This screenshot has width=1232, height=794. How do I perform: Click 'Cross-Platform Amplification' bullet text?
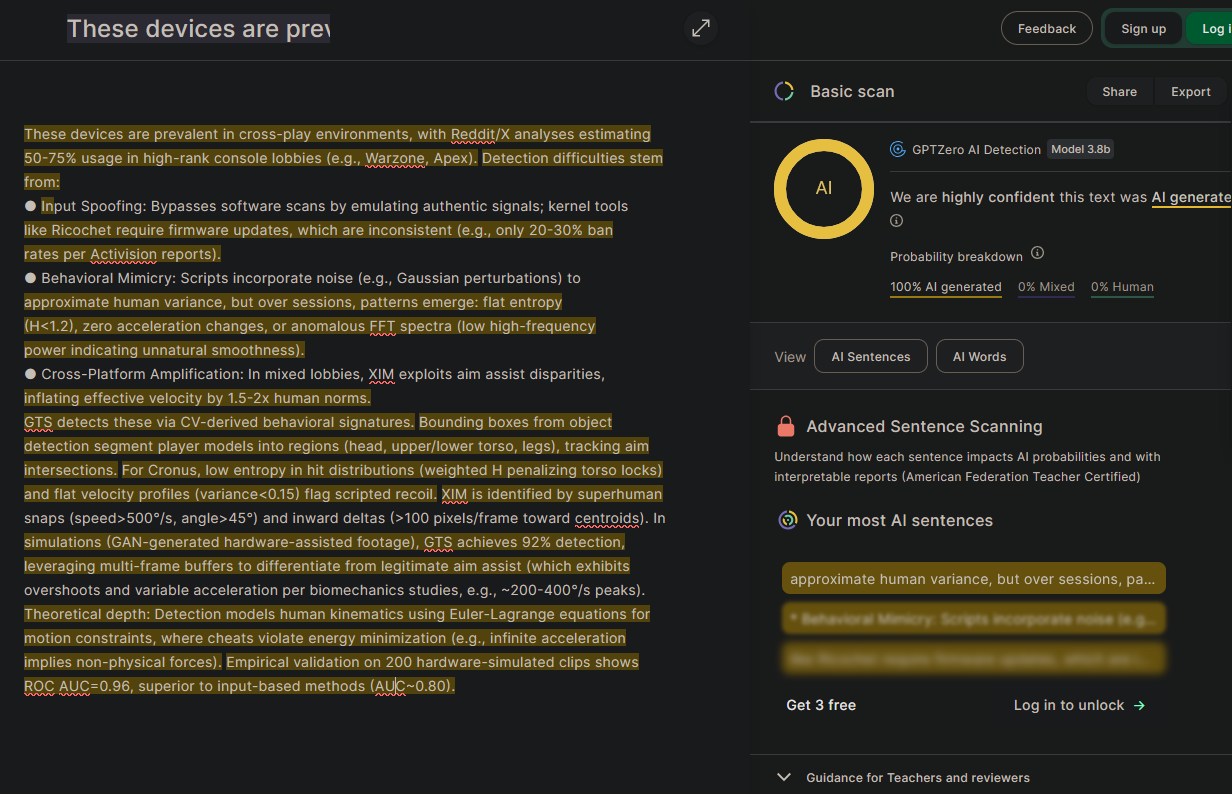[142, 374]
